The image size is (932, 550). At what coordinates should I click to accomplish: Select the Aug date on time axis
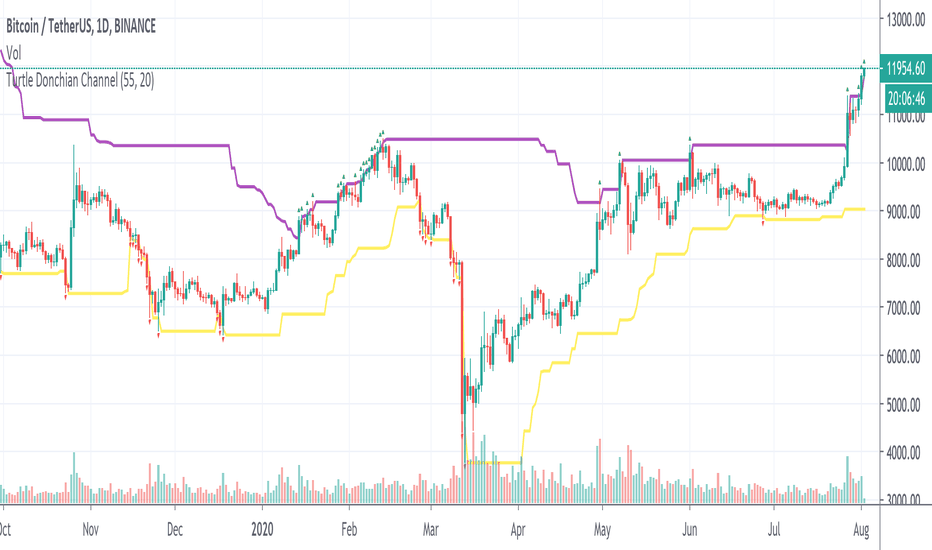pos(861,529)
